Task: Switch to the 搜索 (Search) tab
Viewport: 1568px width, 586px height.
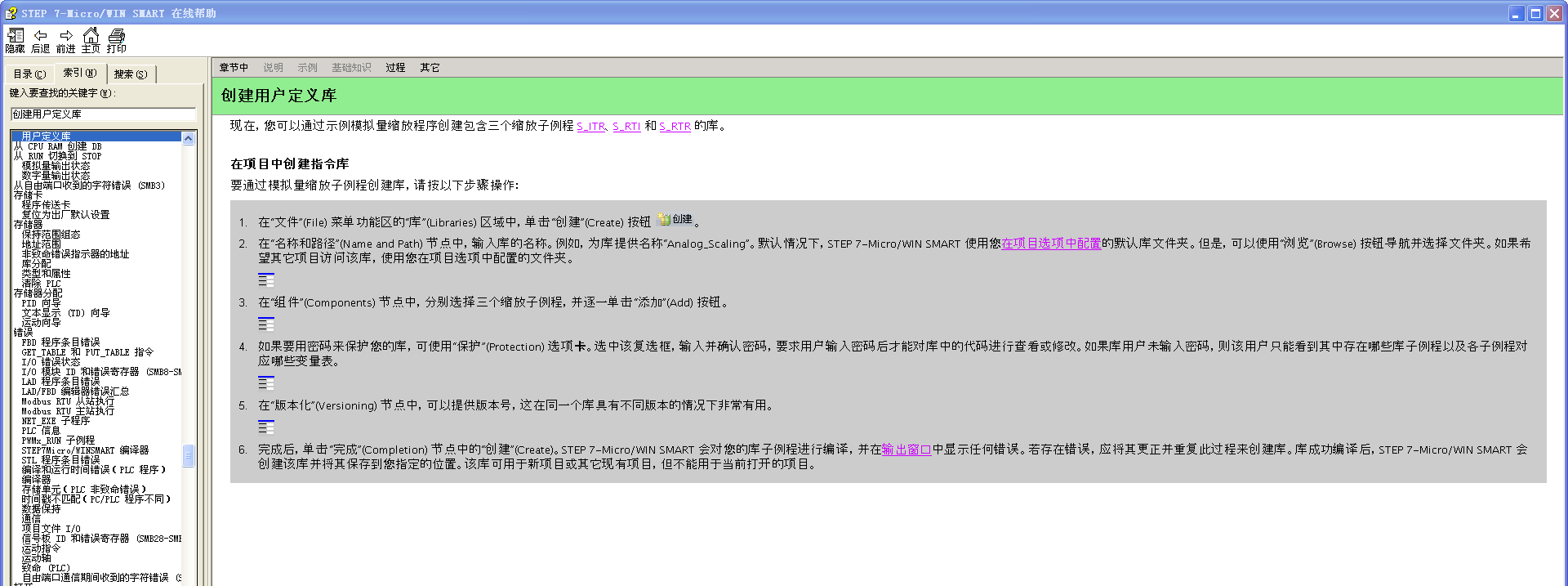Action: (x=131, y=74)
